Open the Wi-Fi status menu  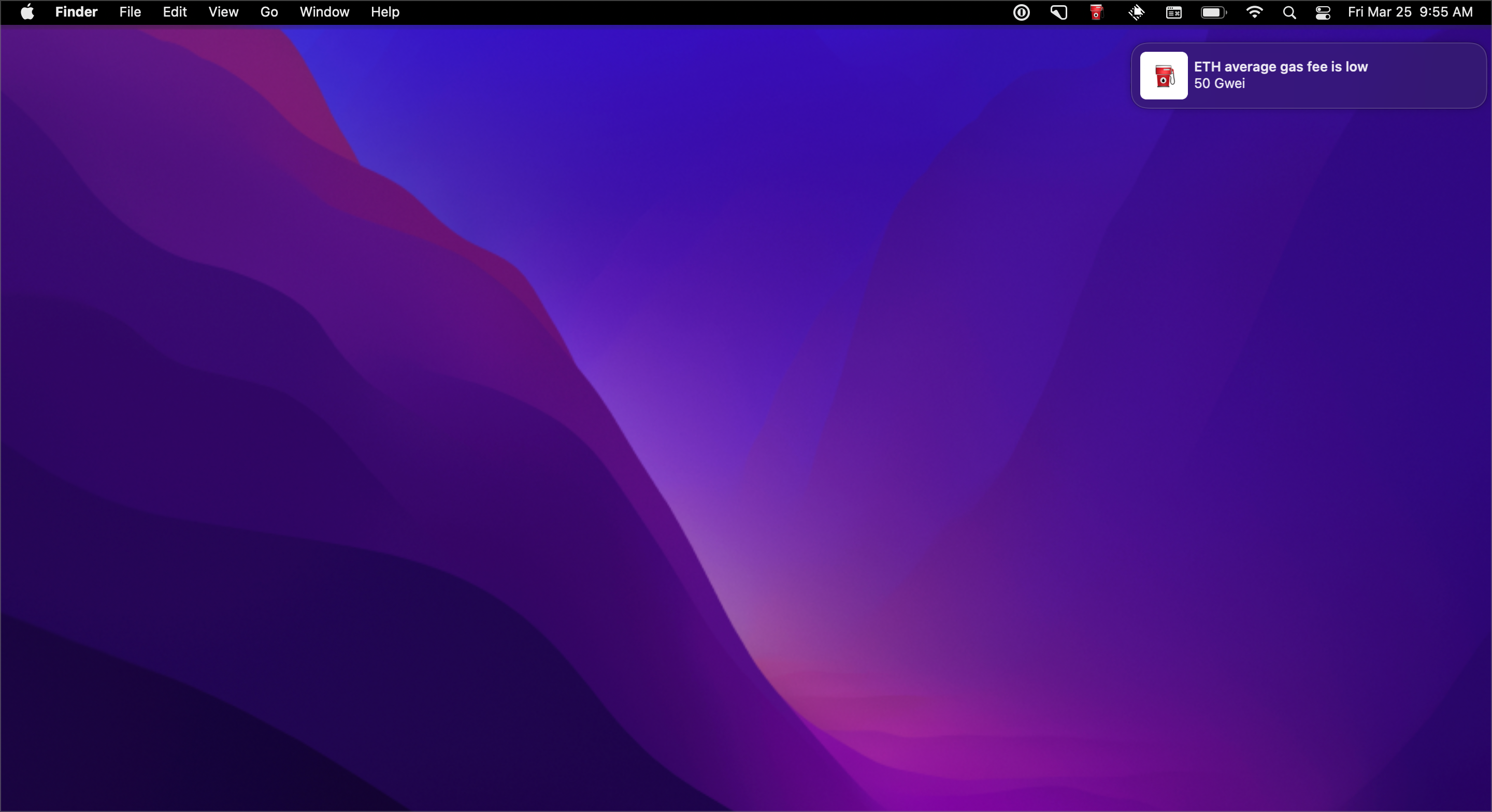pyautogui.click(x=1254, y=12)
